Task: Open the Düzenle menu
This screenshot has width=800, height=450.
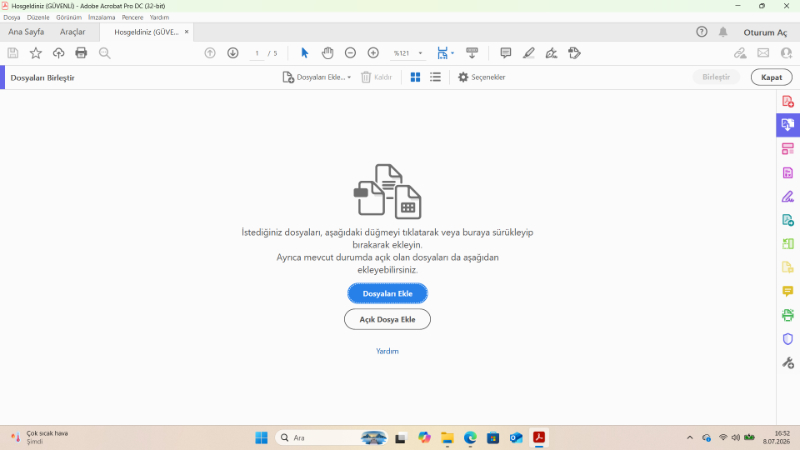Action: click(x=38, y=17)
